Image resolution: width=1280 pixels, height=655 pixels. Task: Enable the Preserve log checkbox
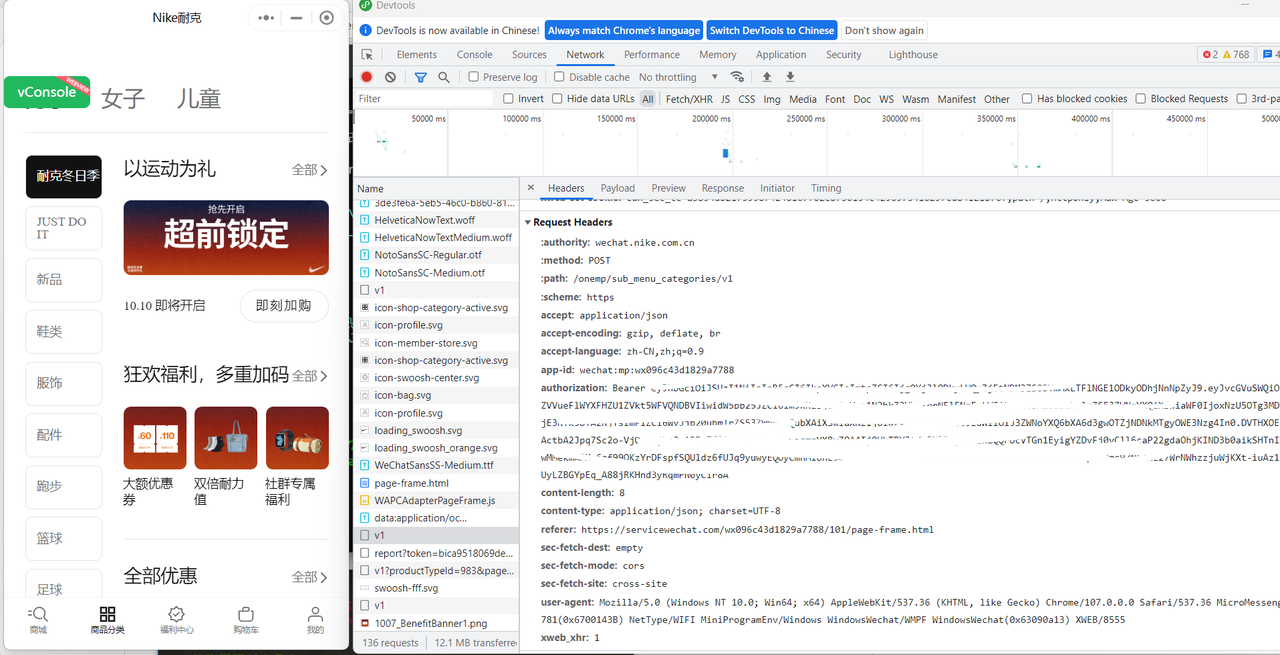(x=474, y=77)
